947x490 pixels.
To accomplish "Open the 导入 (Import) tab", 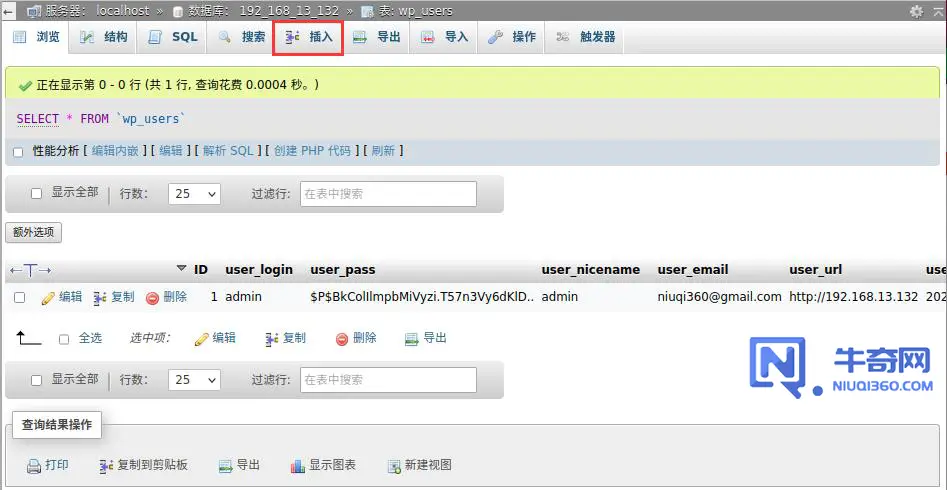I will 445,37.
